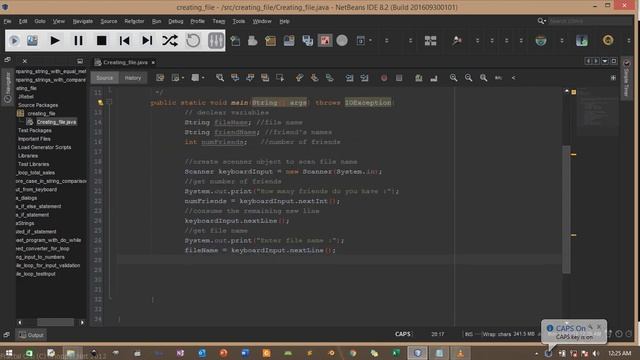This screenshot has width=640, height=360.
Task: Click the volume speaker icon in system tray
Action: point(596,353)
